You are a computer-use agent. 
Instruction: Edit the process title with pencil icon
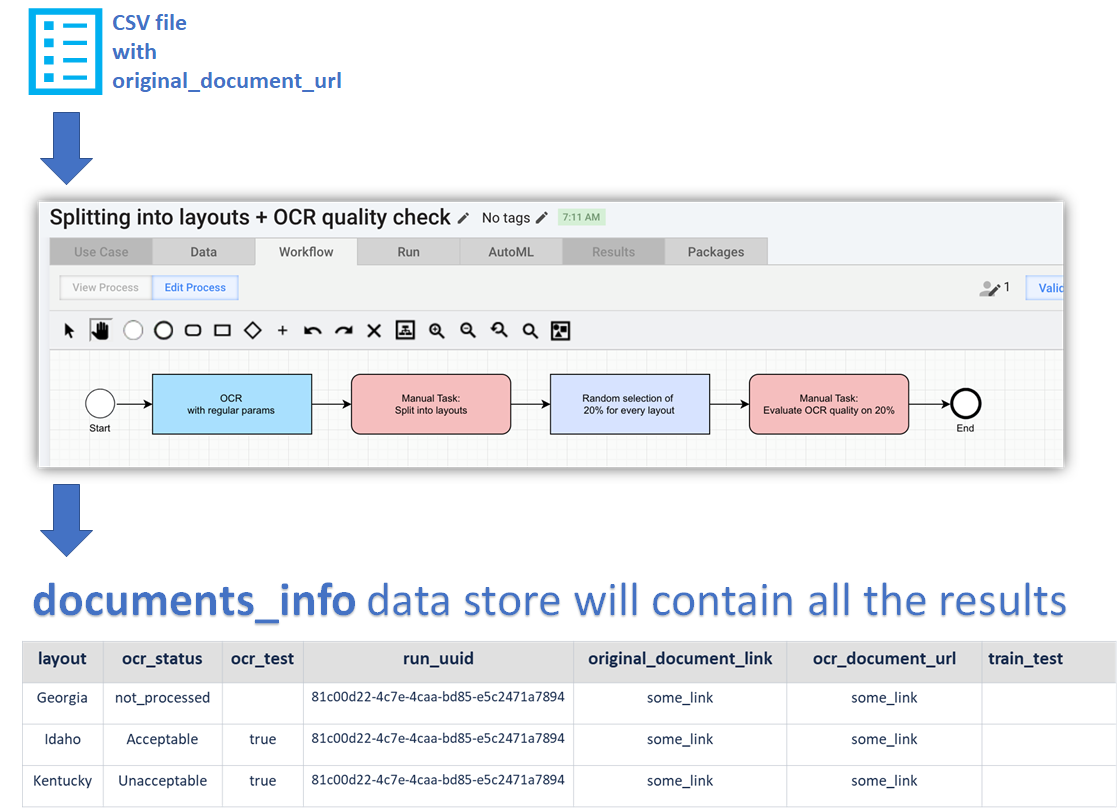click(463, 218)
